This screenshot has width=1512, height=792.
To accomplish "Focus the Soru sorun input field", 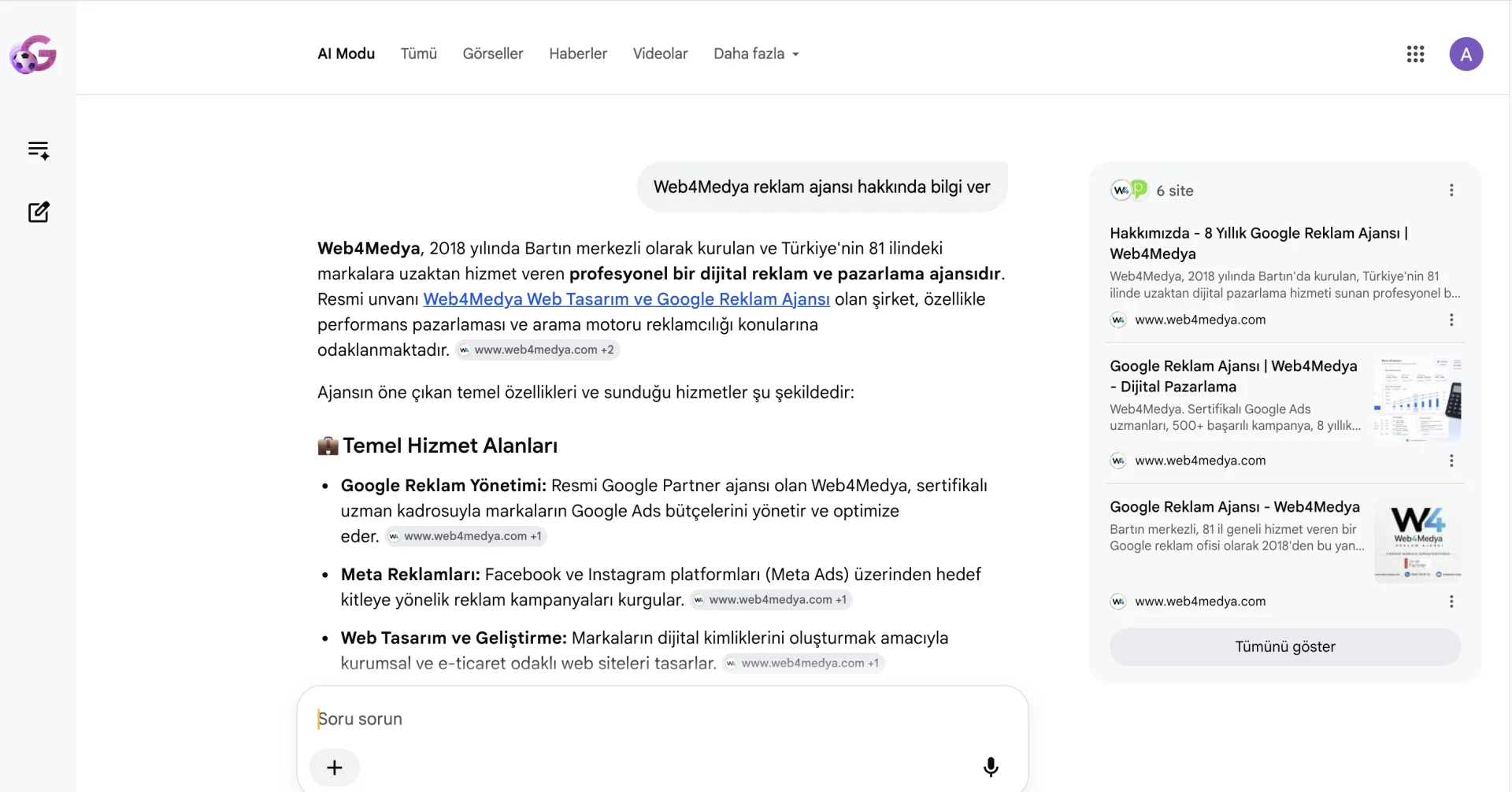I will tap(661, 719).
